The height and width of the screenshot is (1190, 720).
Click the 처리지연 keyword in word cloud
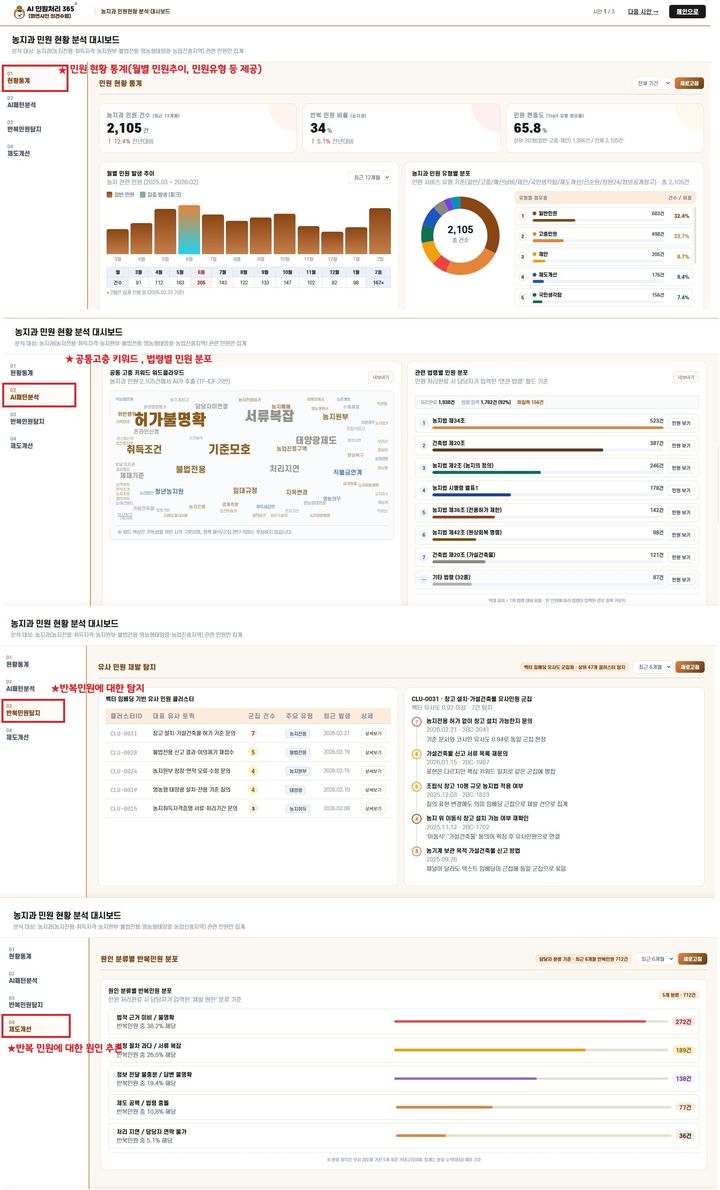point(285,468)
